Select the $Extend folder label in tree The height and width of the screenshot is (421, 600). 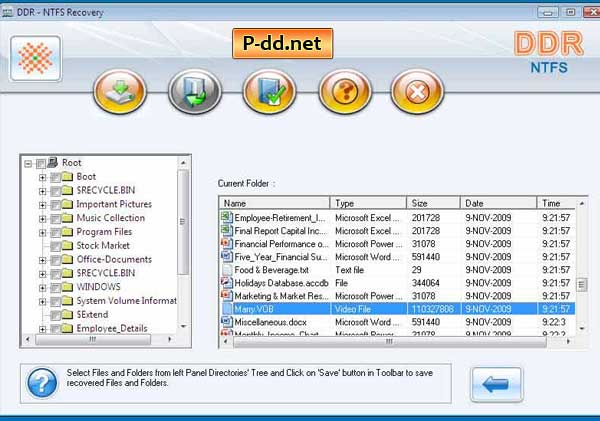tap(92, 314)
